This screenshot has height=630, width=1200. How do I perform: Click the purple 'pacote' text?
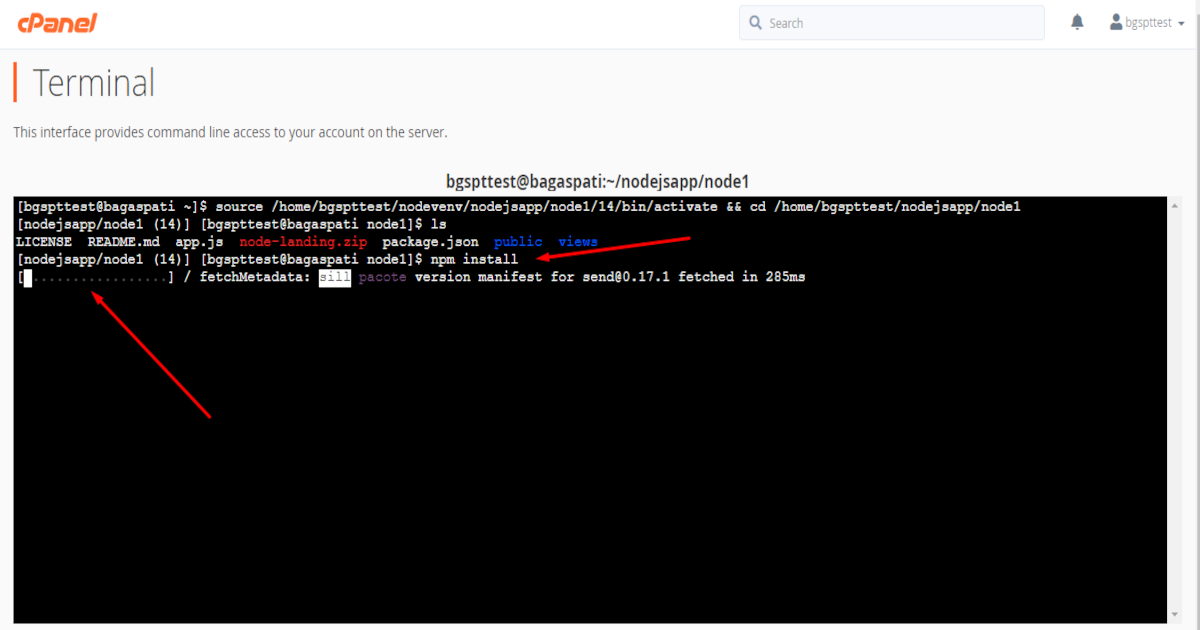pyautogui.click(x=383, y=277)
